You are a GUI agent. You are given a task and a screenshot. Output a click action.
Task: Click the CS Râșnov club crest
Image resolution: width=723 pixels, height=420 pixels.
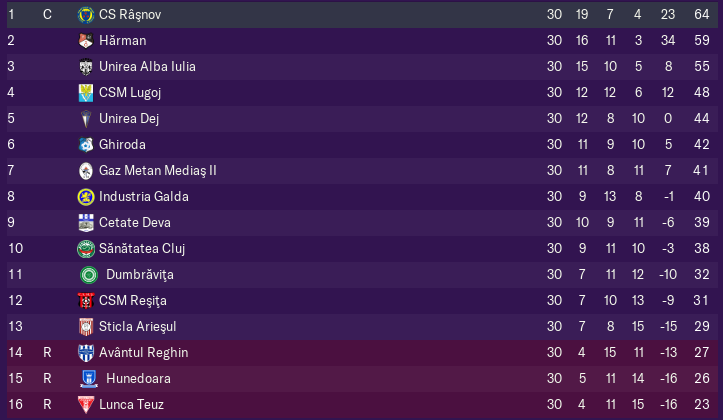point(86,15)
